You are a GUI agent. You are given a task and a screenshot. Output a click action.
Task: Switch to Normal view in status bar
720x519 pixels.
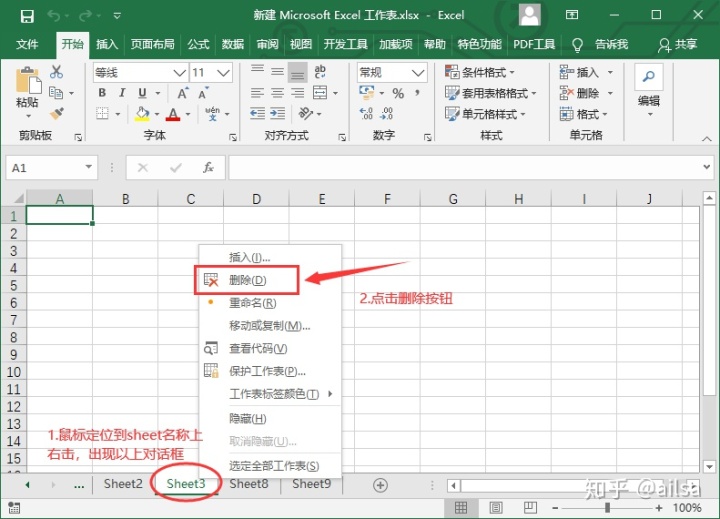[x=461, y=508]
